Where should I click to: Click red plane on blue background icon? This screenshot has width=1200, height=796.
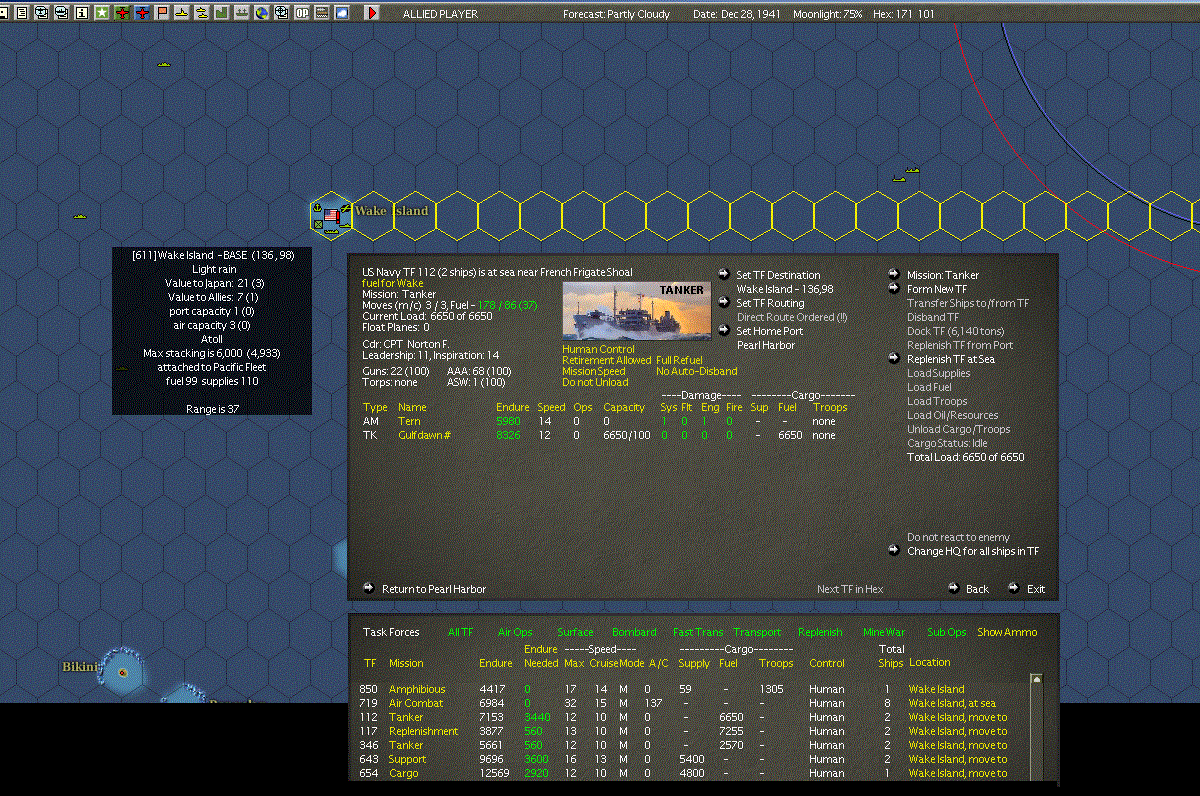coord(142,13)
